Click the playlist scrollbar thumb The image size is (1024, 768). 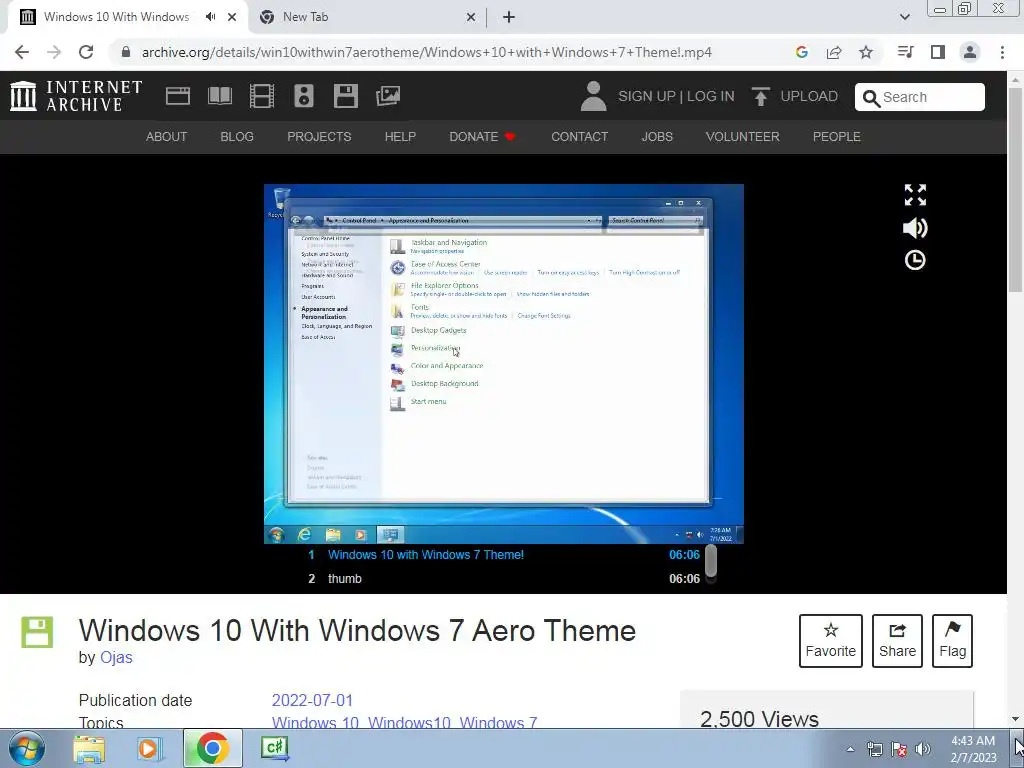pos(711,561)
